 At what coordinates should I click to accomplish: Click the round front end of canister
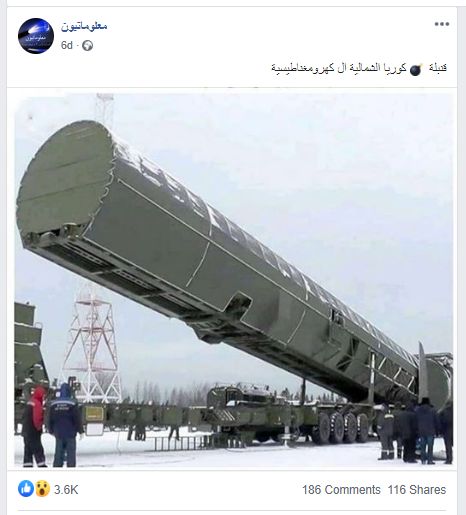coord(63,178)
